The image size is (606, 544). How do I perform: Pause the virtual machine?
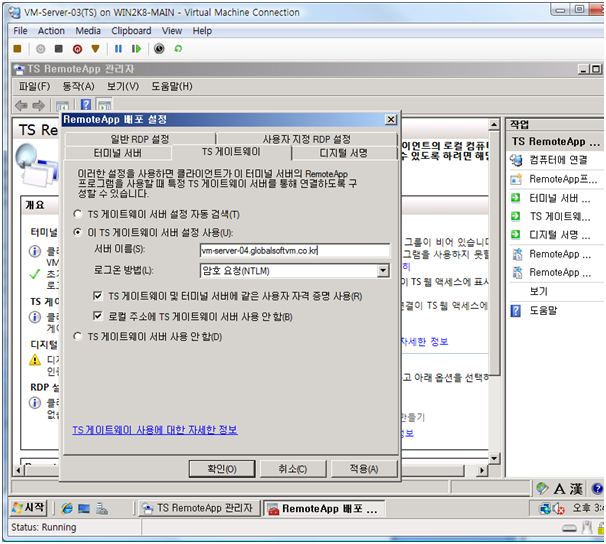tap(118, 49)
